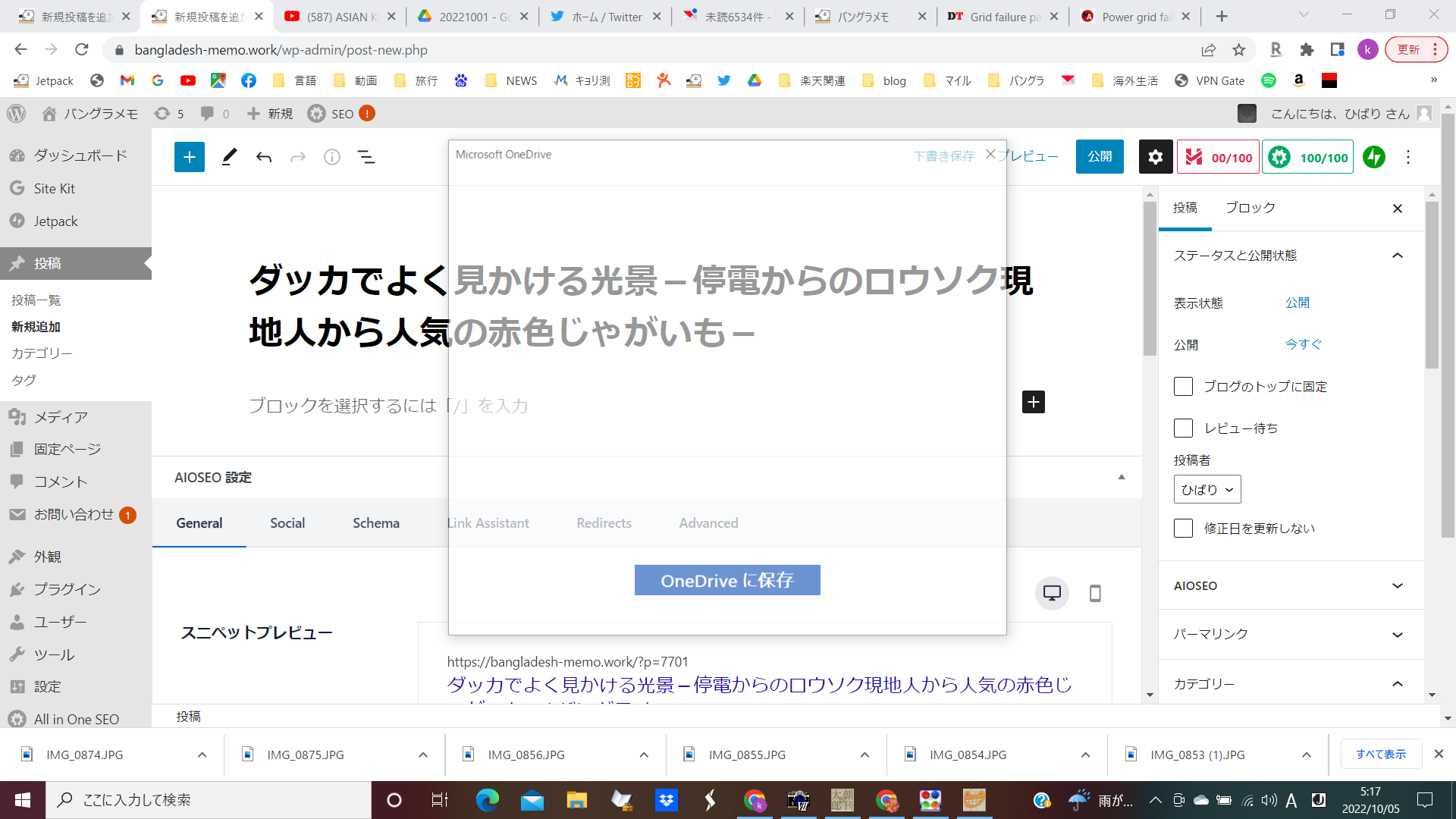Click すべて表示 in downloads bar
The width and height of the screenshot is (1456, 819).
[1381, 755]
